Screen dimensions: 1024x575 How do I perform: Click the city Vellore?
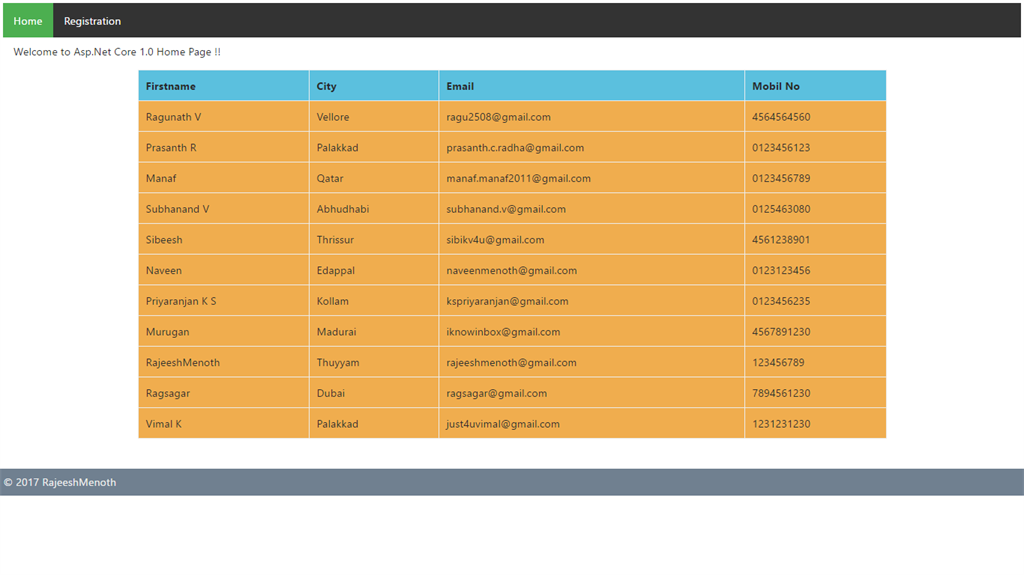[x=333, y=117]
